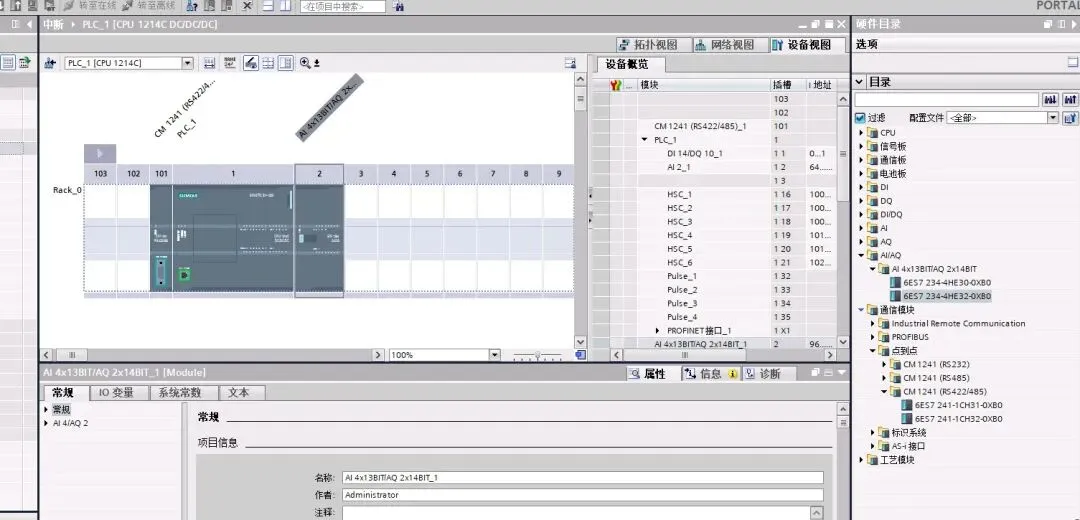
Task: Click the go-to-network-view icon beside device selector
Action: (x=50, y=63)
